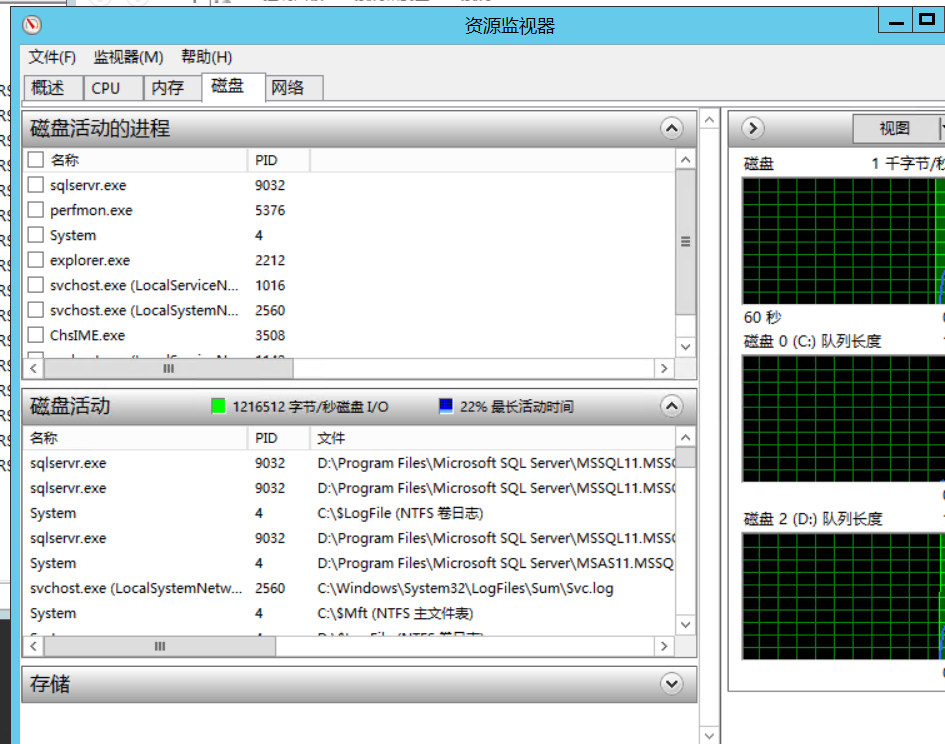Maximize the 资源监视器 window
The width and height of the screenshot is (945, 744).
[x=926, y=20]
